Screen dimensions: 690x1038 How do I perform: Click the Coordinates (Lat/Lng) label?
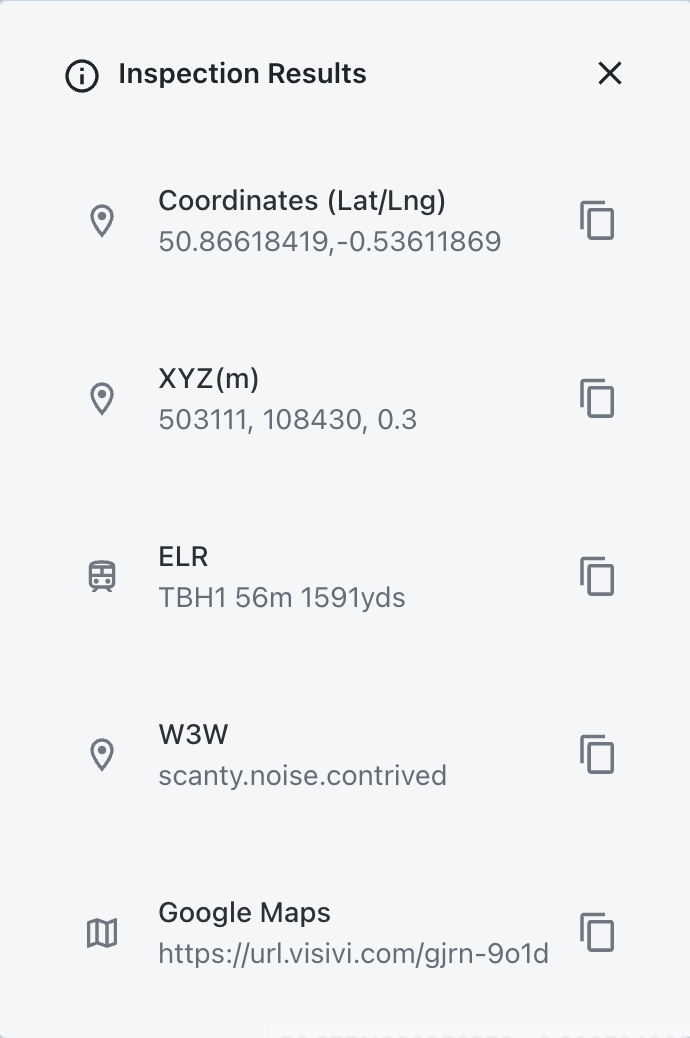[x=301, y=200]
